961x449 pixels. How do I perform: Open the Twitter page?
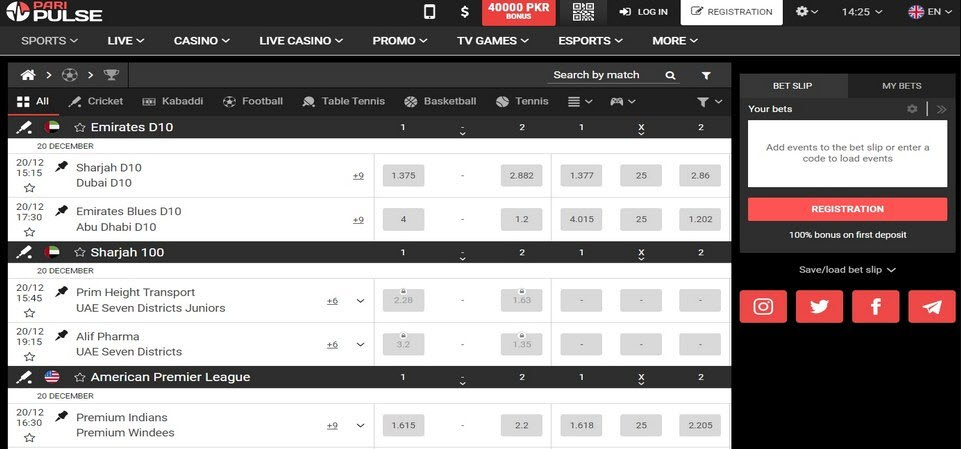click(x=819, y=306)
